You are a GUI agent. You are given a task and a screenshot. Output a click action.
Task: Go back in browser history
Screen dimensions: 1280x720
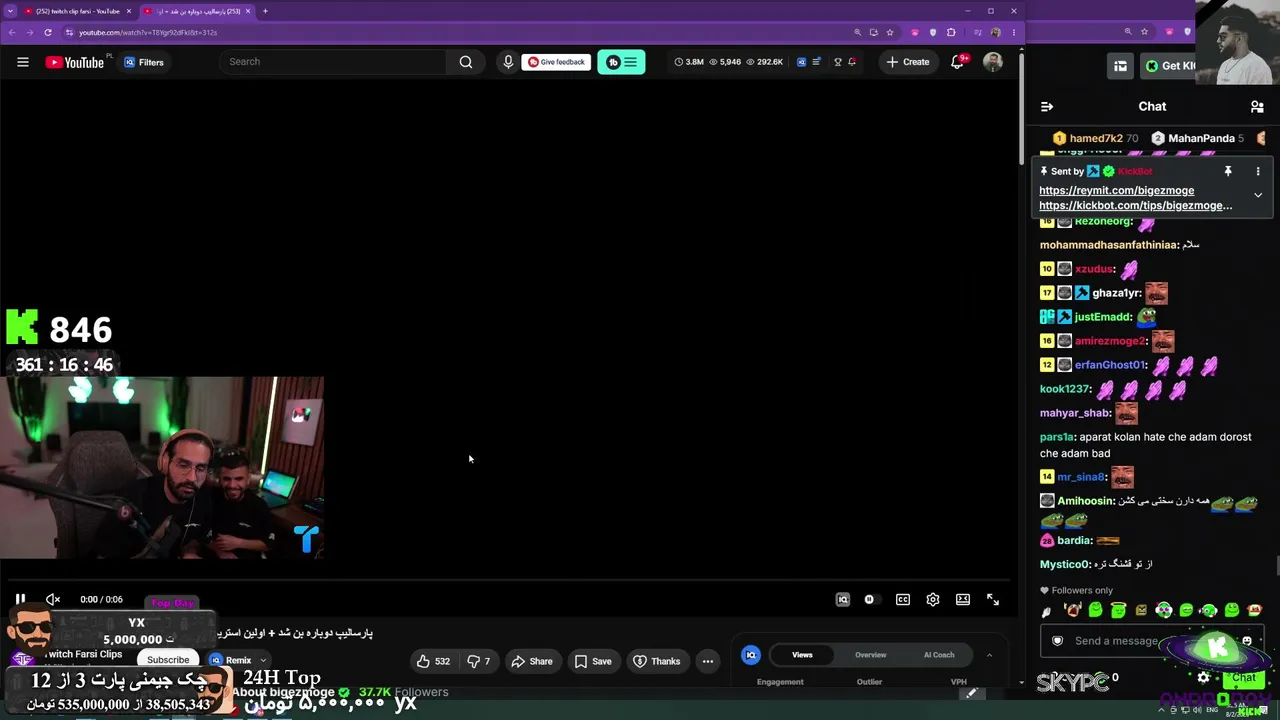(11, 32)
